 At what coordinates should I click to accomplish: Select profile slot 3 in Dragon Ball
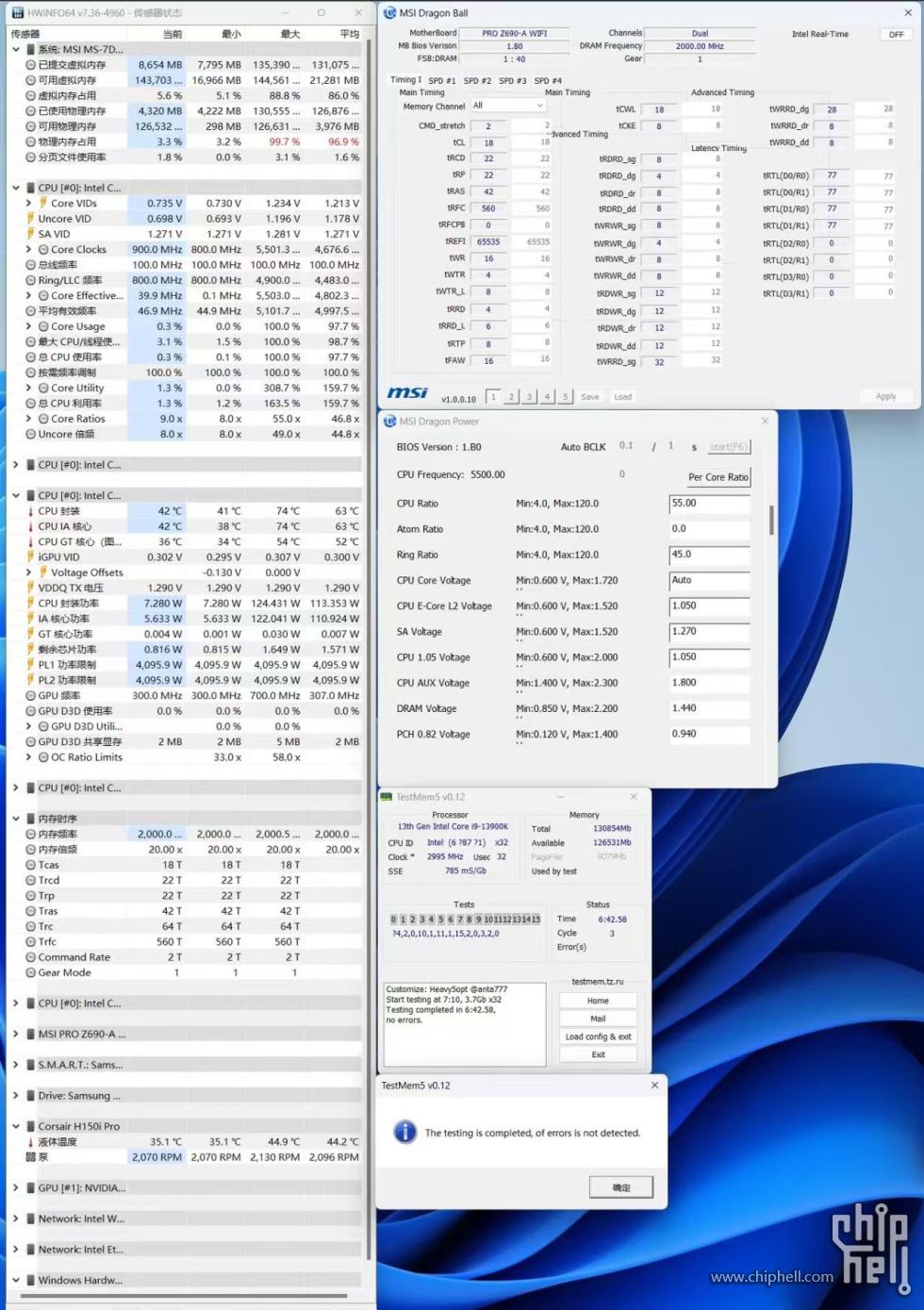pos(529,397)
